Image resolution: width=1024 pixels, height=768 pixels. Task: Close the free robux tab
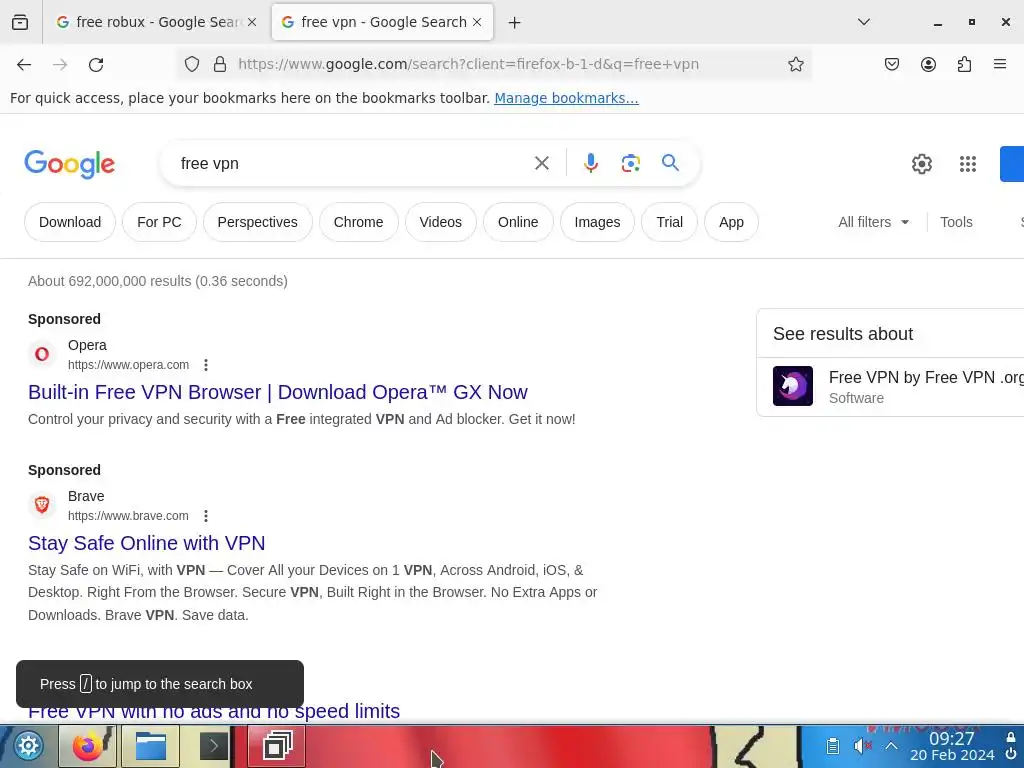tap(252, 22)
